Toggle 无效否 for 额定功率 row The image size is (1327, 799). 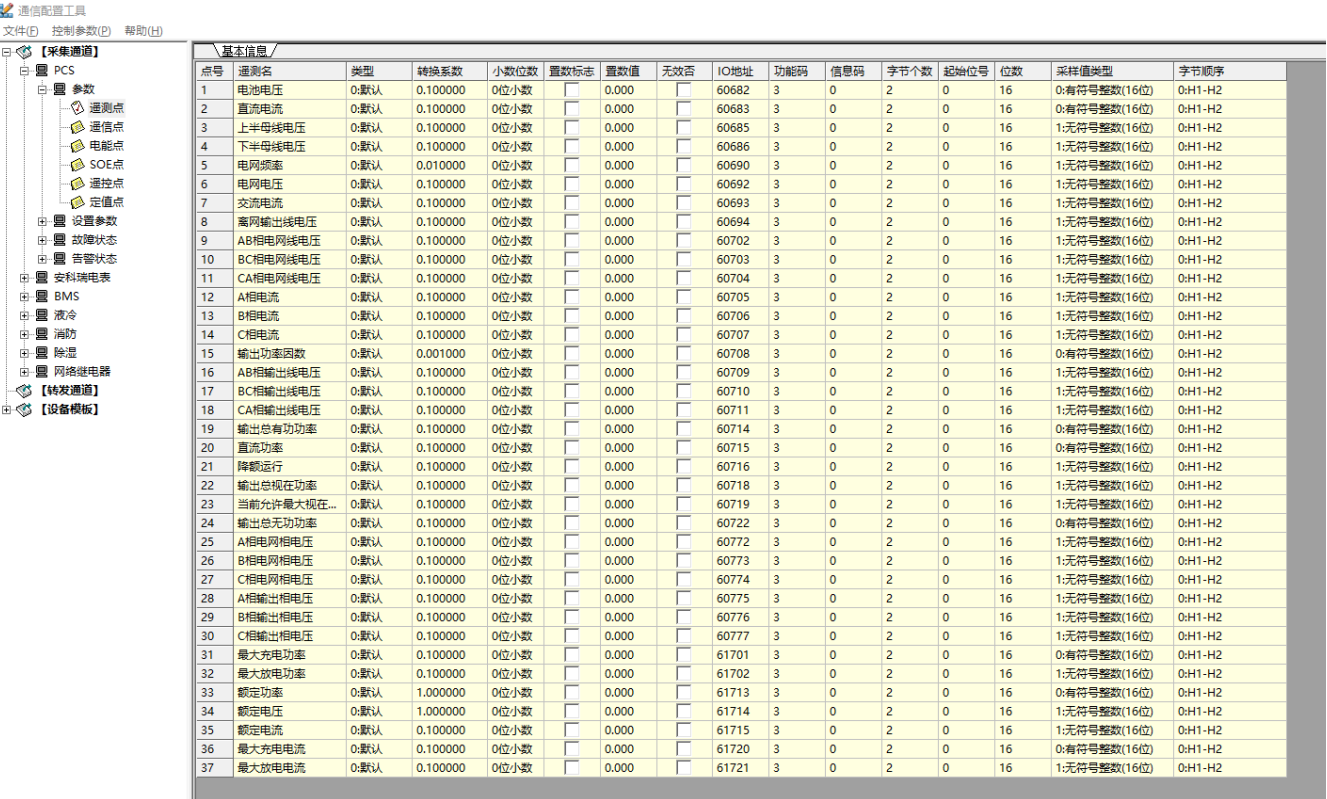point(684,692)
